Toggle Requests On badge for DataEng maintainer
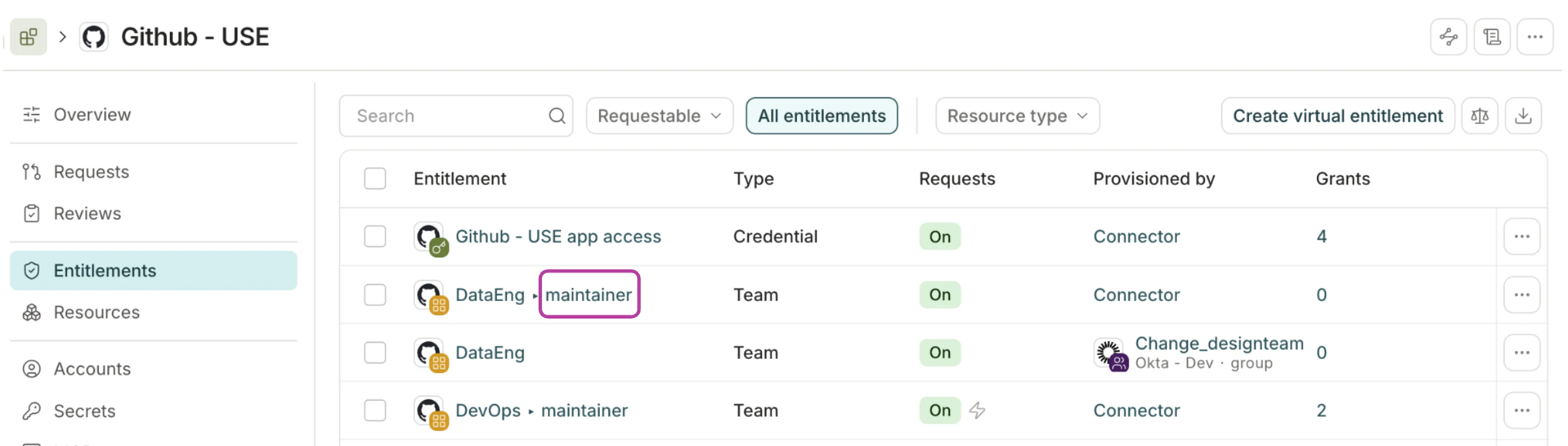Image resolution: width=1568 pixels, height=446 pixels. click(x=939, y=295)
